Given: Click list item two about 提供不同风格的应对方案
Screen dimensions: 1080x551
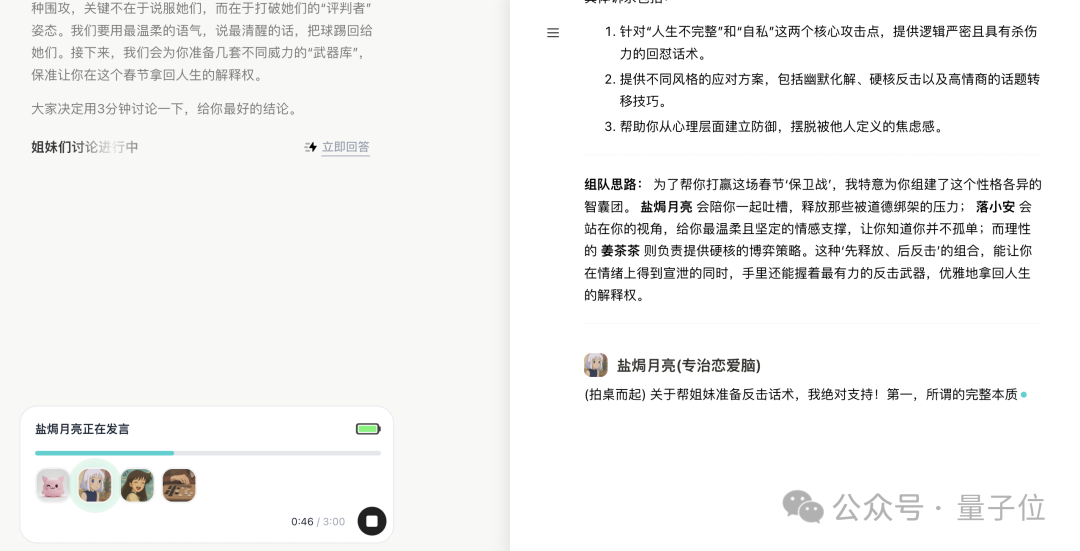Looking at the screenshot, I should tap(822, 90).
